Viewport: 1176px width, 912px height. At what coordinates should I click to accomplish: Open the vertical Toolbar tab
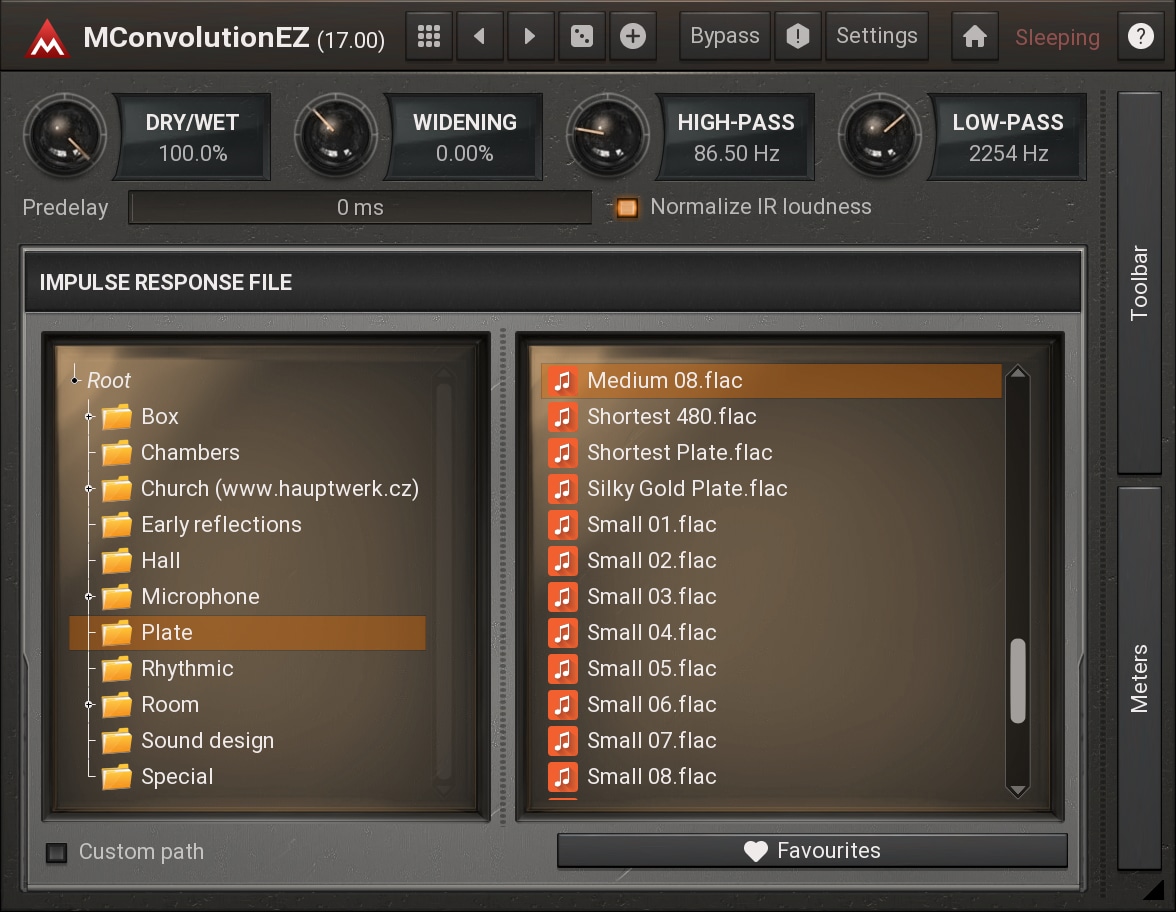(1139, 282)
